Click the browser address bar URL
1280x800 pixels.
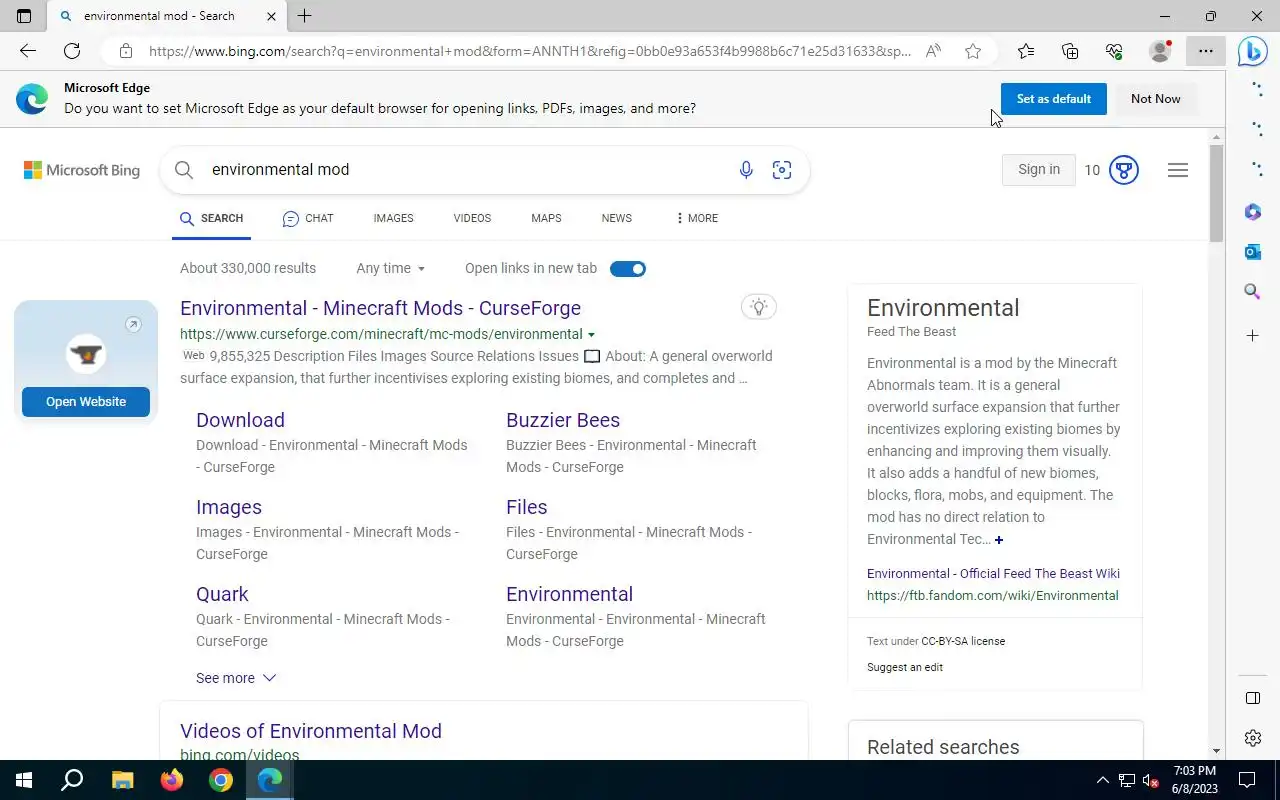(530, 51)
